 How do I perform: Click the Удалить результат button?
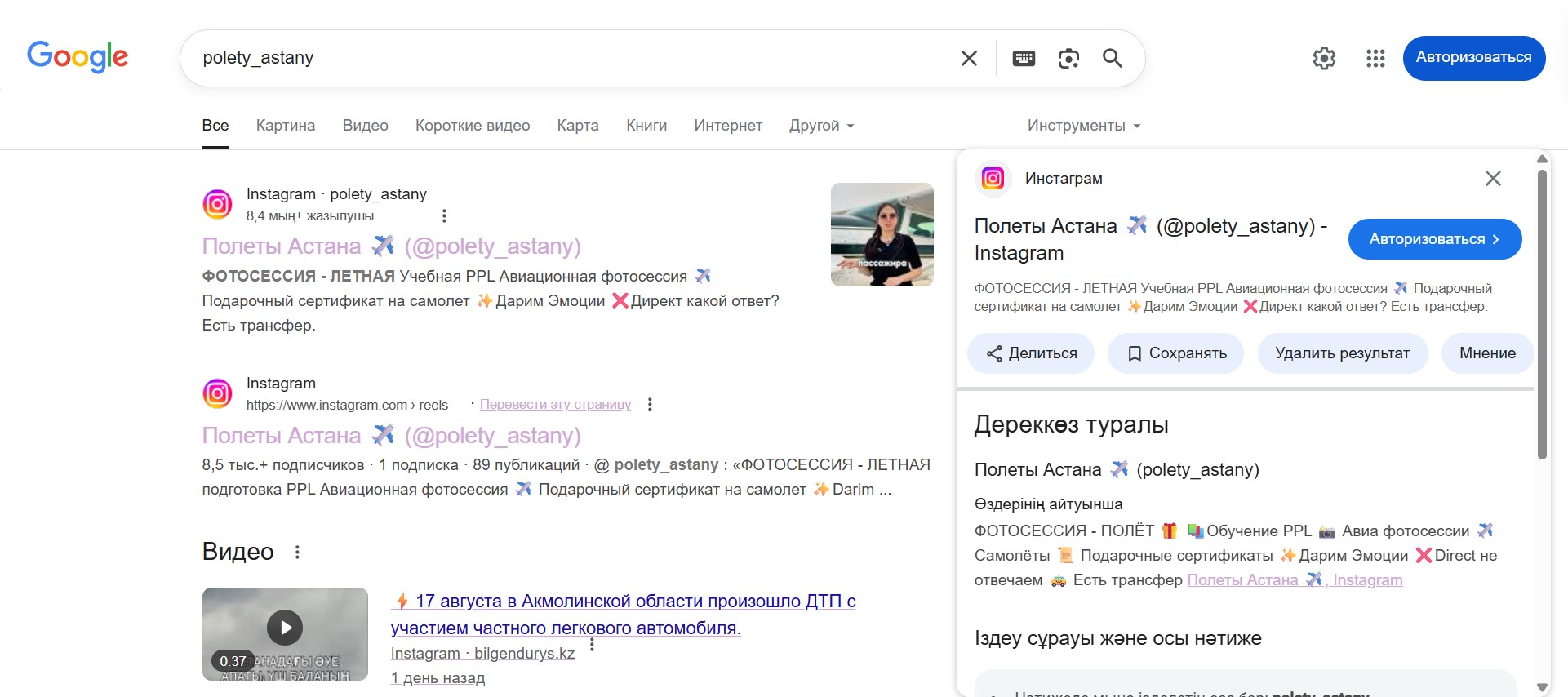[1343, 353]
